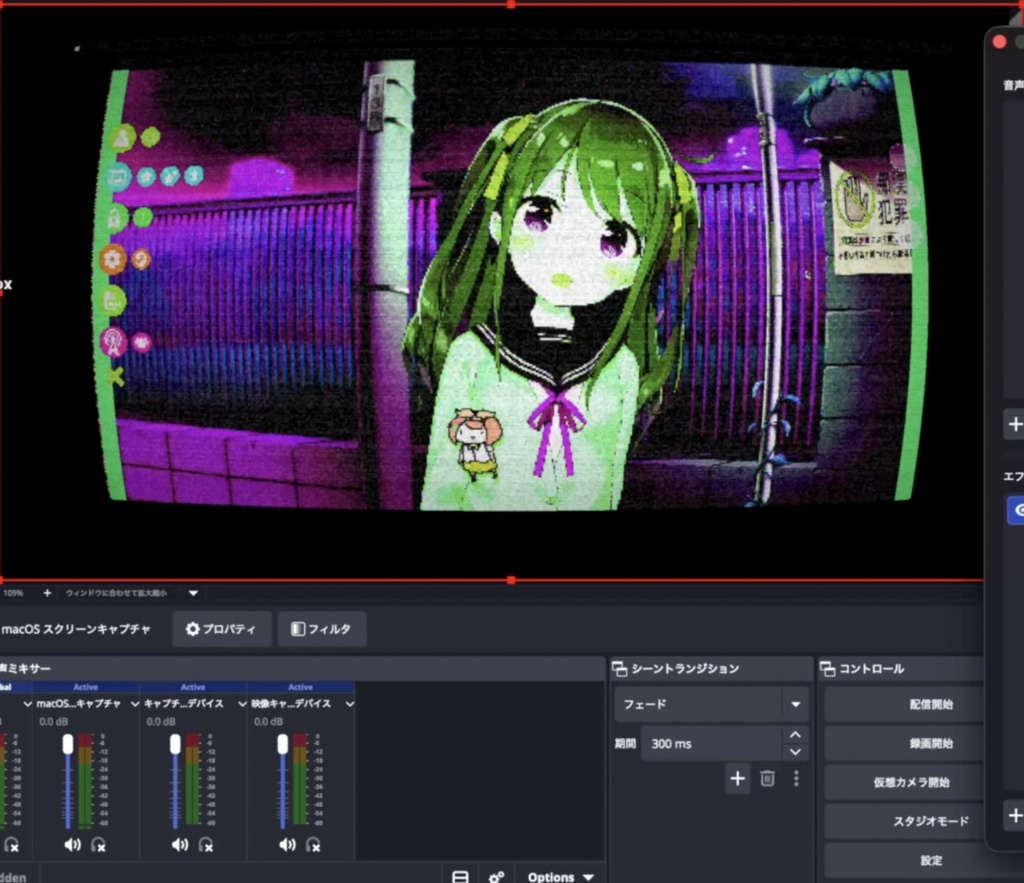Click the 300 ms duration field

coord(712,743)
